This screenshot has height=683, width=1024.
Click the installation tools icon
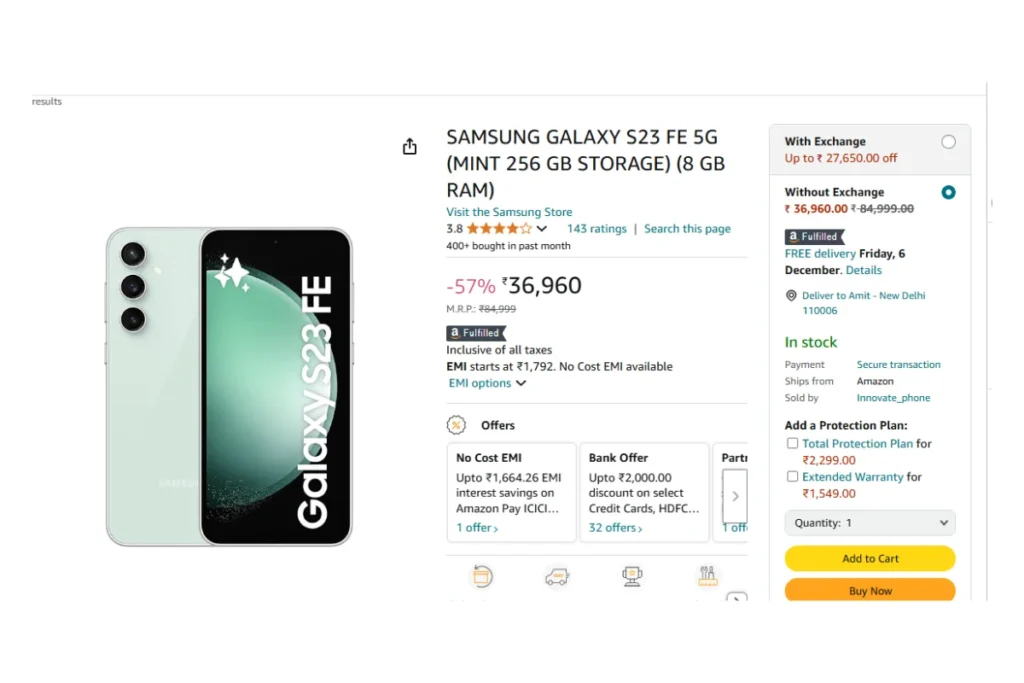pos(707,575)
